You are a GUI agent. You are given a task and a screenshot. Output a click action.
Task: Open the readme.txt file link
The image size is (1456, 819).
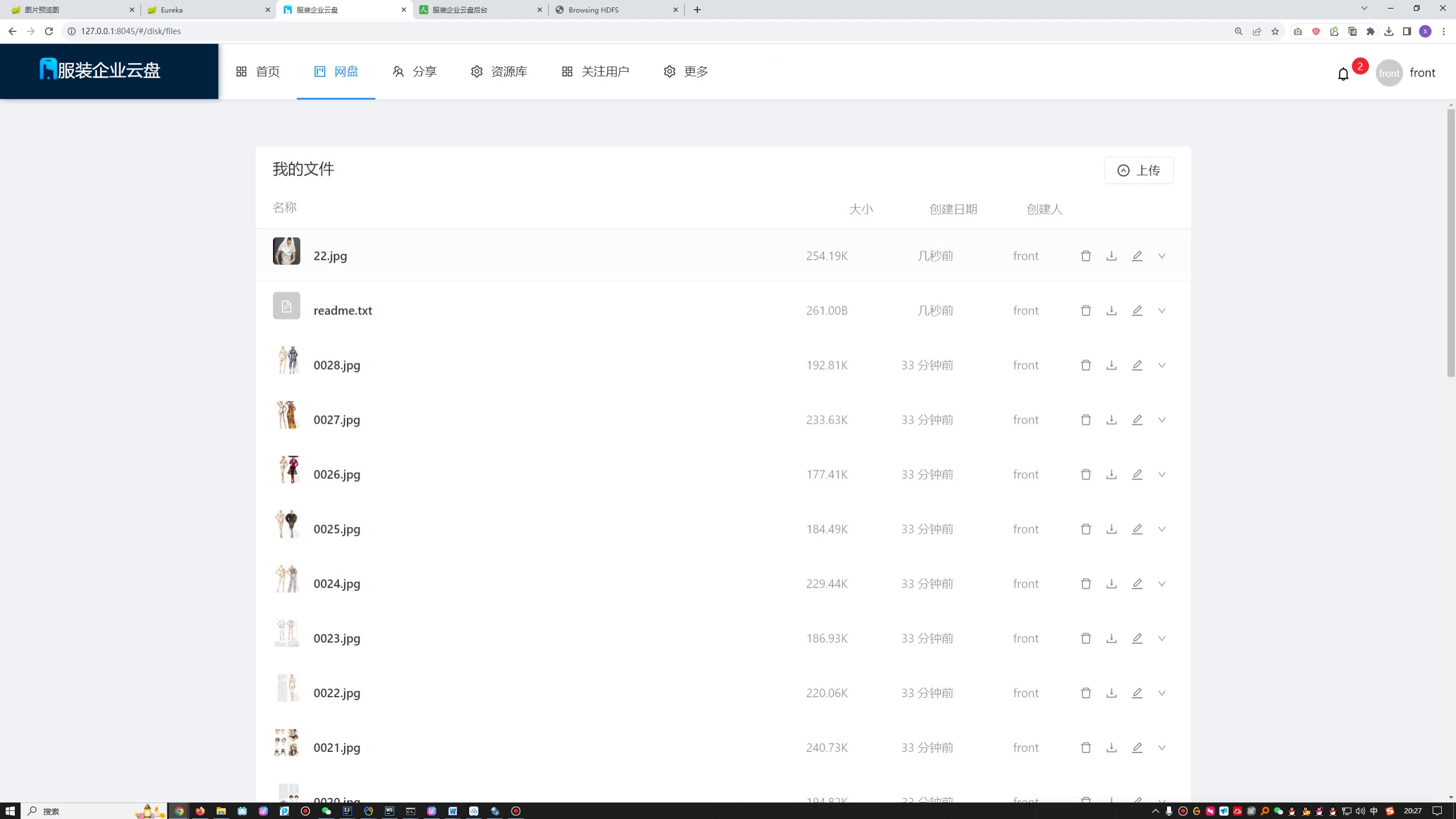click(x=343, y=311)
